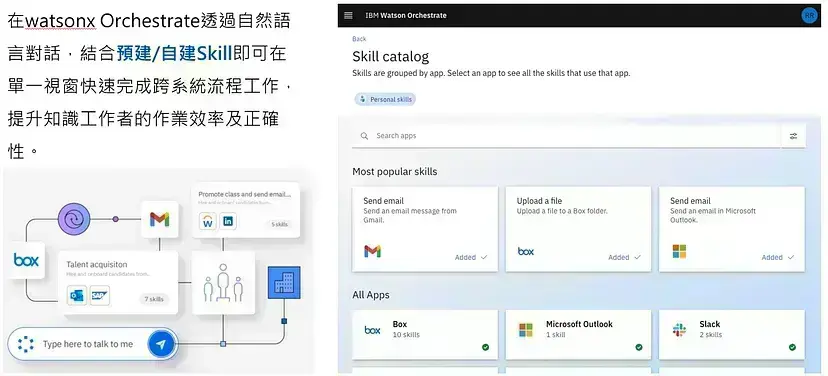Click the people group icon tile

[223, 283]
